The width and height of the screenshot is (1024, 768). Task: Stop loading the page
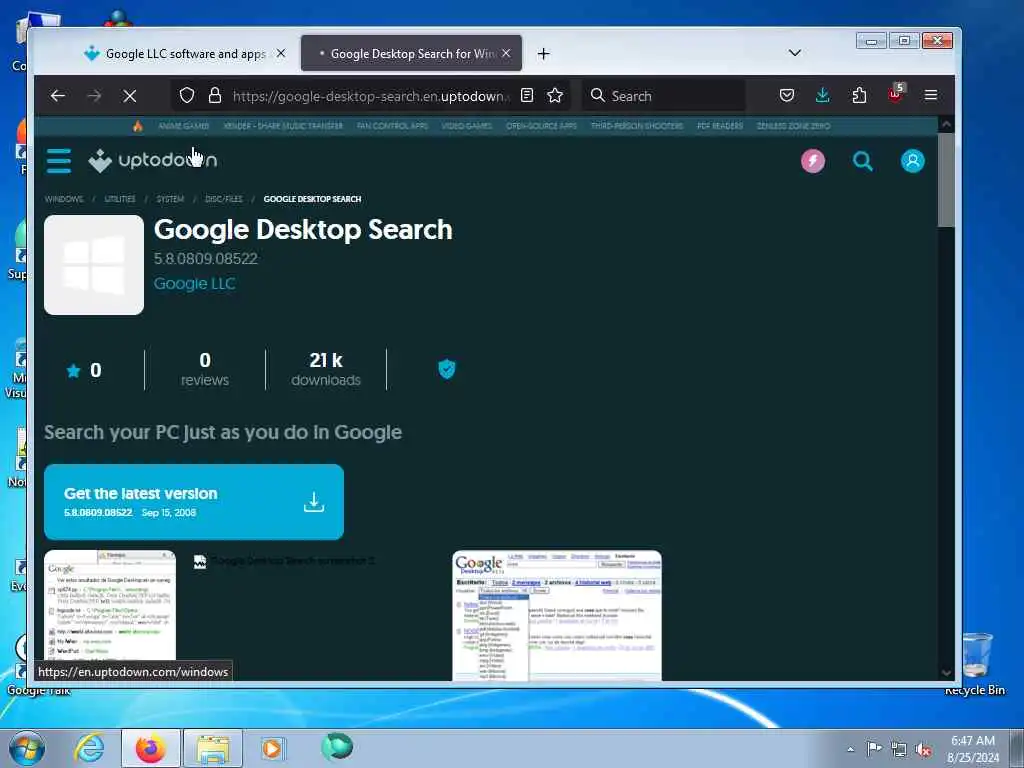click(130, 96)
